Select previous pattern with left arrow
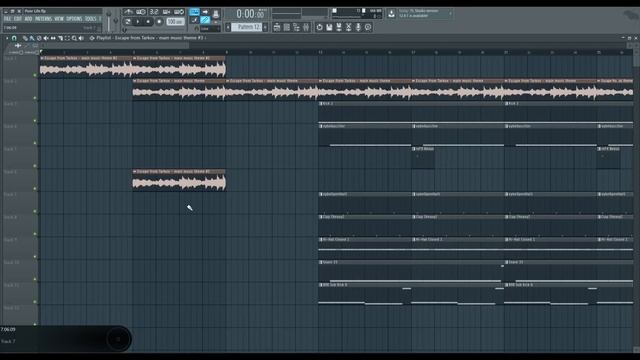Viewport: 640px width, 360px height. [x=228, y=27]
